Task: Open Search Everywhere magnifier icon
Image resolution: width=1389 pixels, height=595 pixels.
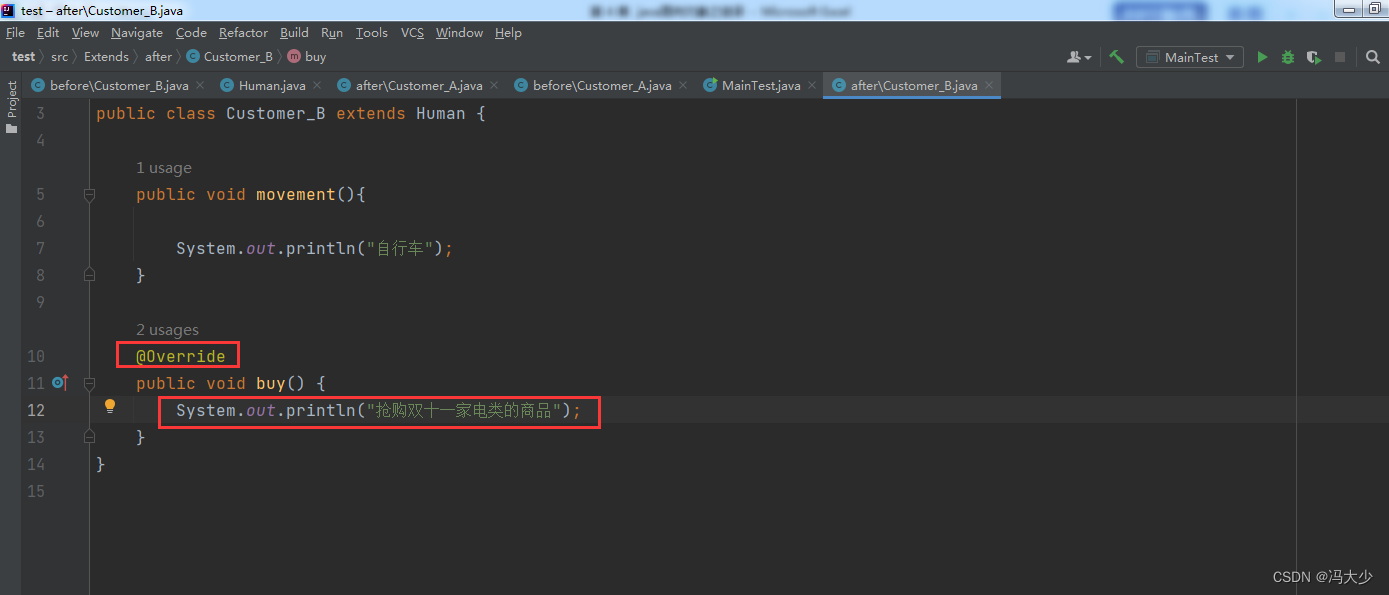Action: [1373, 57]
